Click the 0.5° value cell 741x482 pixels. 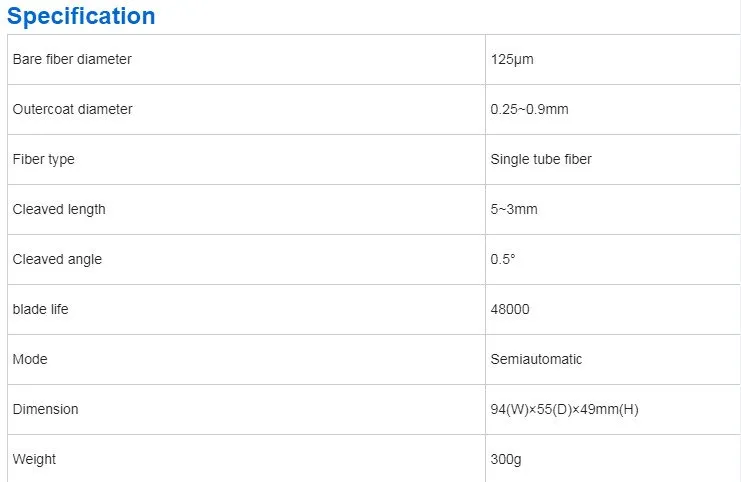click(503, 259)
